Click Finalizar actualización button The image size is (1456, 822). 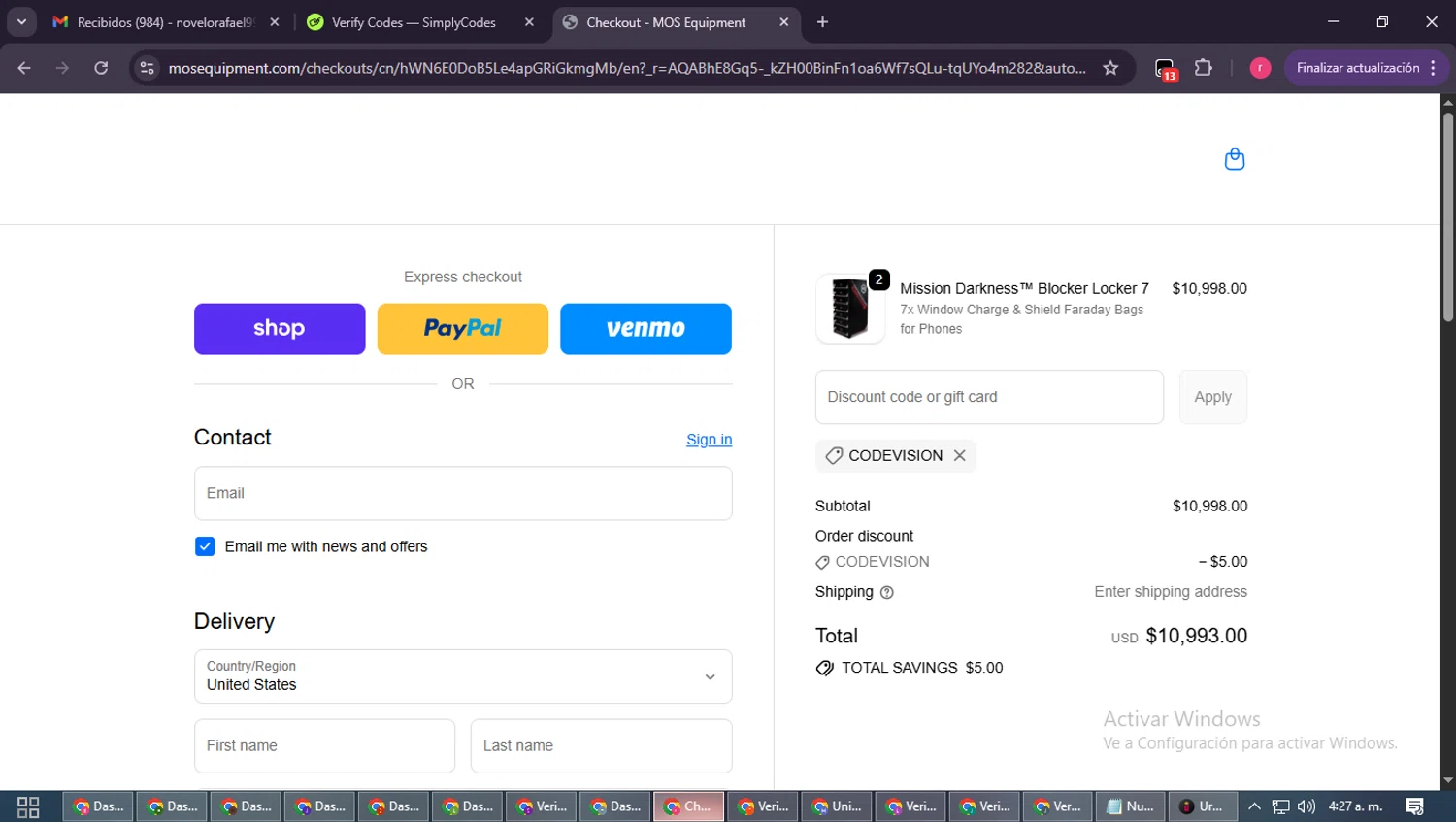pyautogui.click(x=1358, y=68)
